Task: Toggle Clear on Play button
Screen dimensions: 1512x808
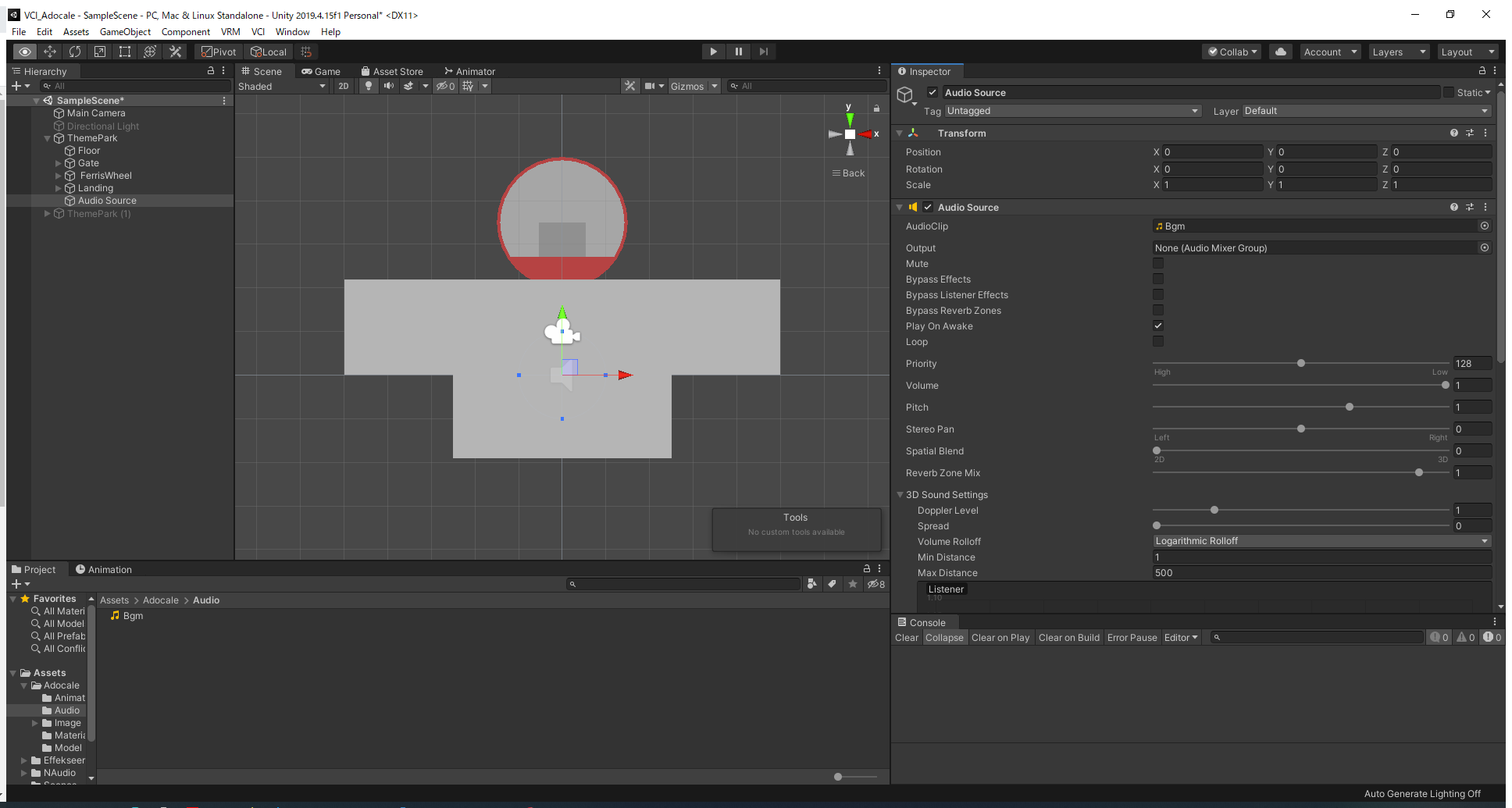Action: pos(1000,638)
